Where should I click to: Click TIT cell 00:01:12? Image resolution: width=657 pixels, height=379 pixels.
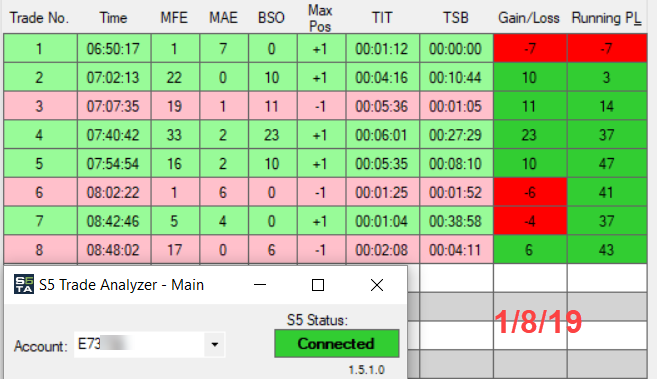382,49
